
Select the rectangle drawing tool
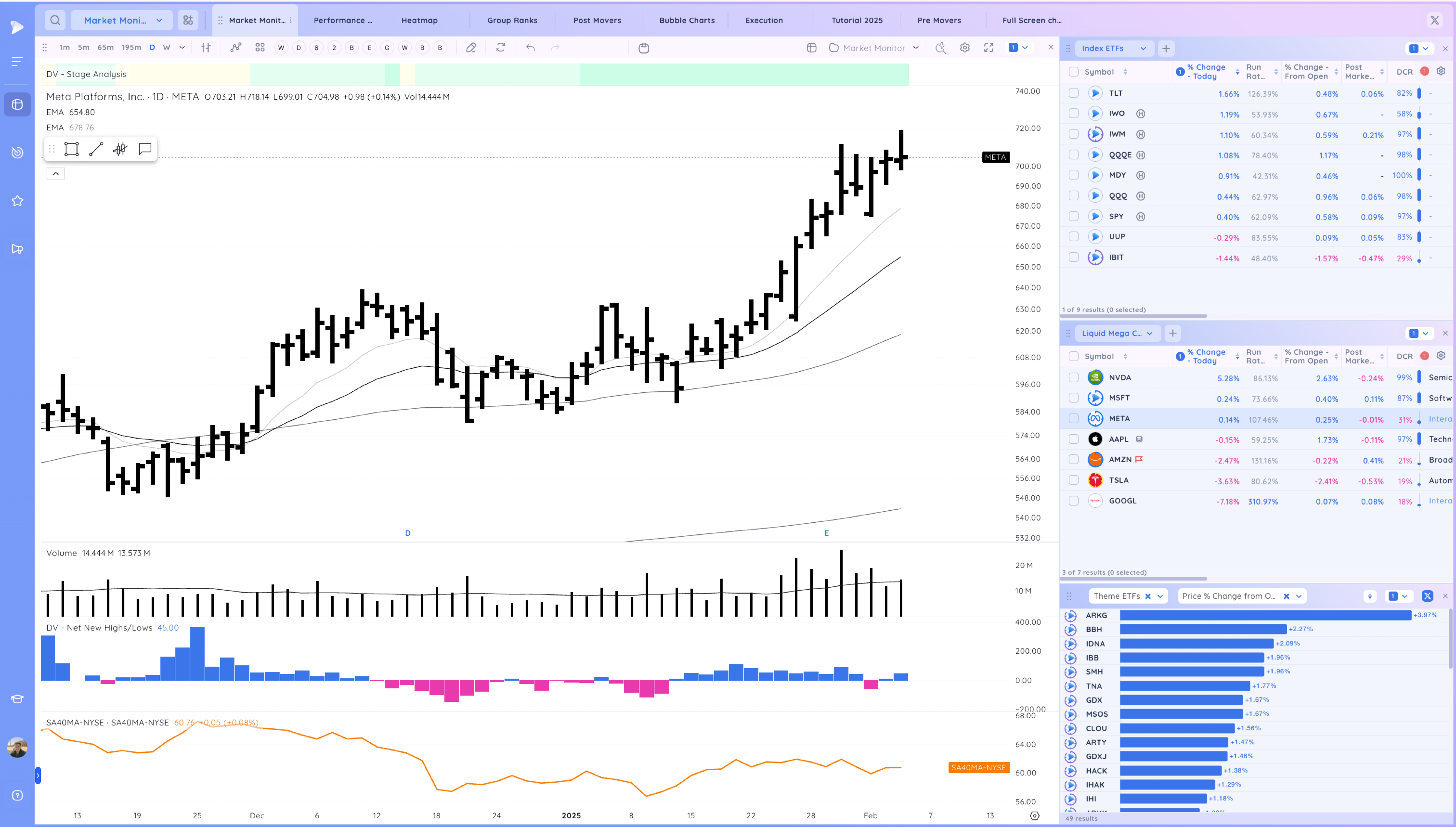click(x=72, y=149)
